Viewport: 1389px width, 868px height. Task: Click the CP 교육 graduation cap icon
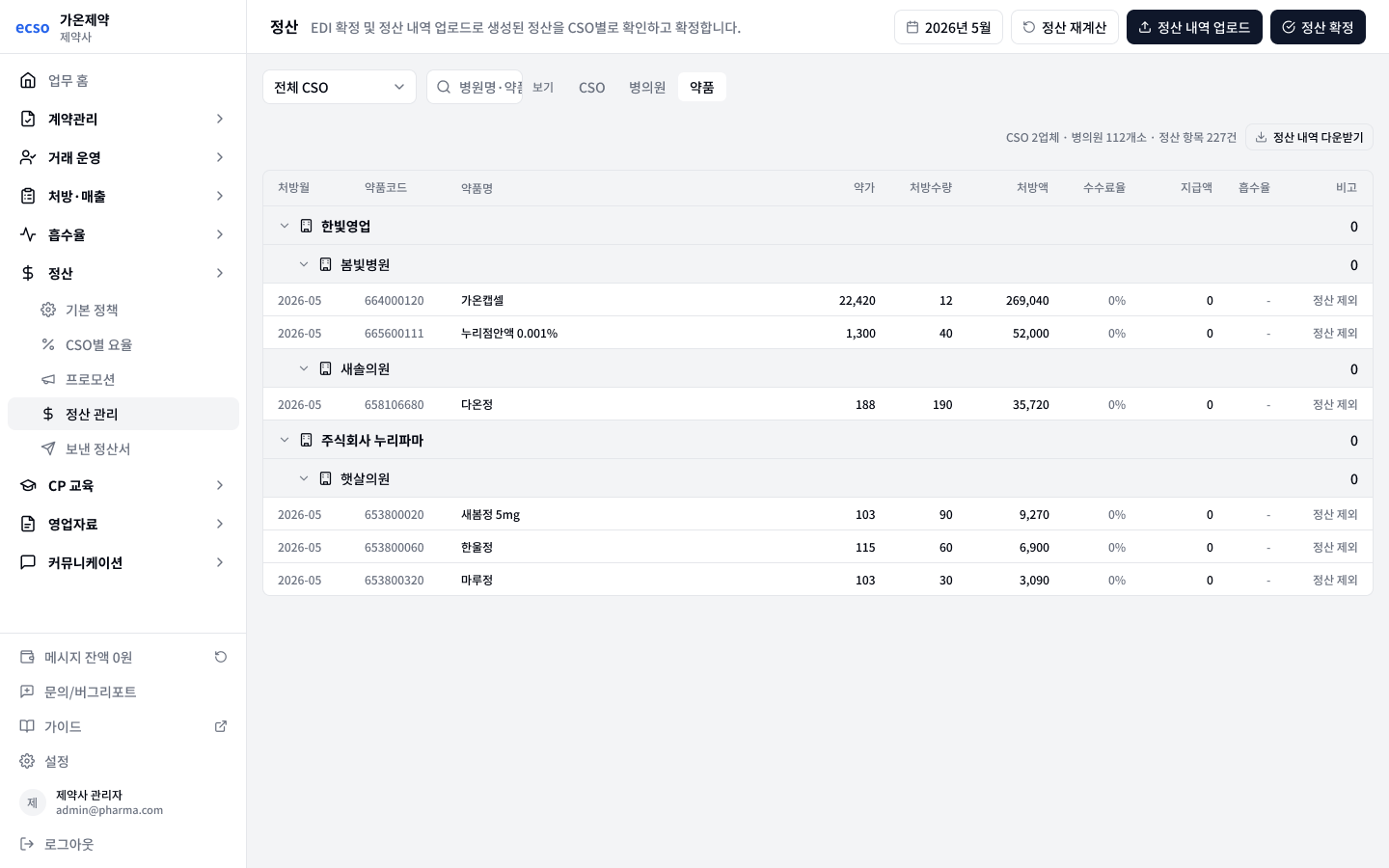[x=28, y=485]
